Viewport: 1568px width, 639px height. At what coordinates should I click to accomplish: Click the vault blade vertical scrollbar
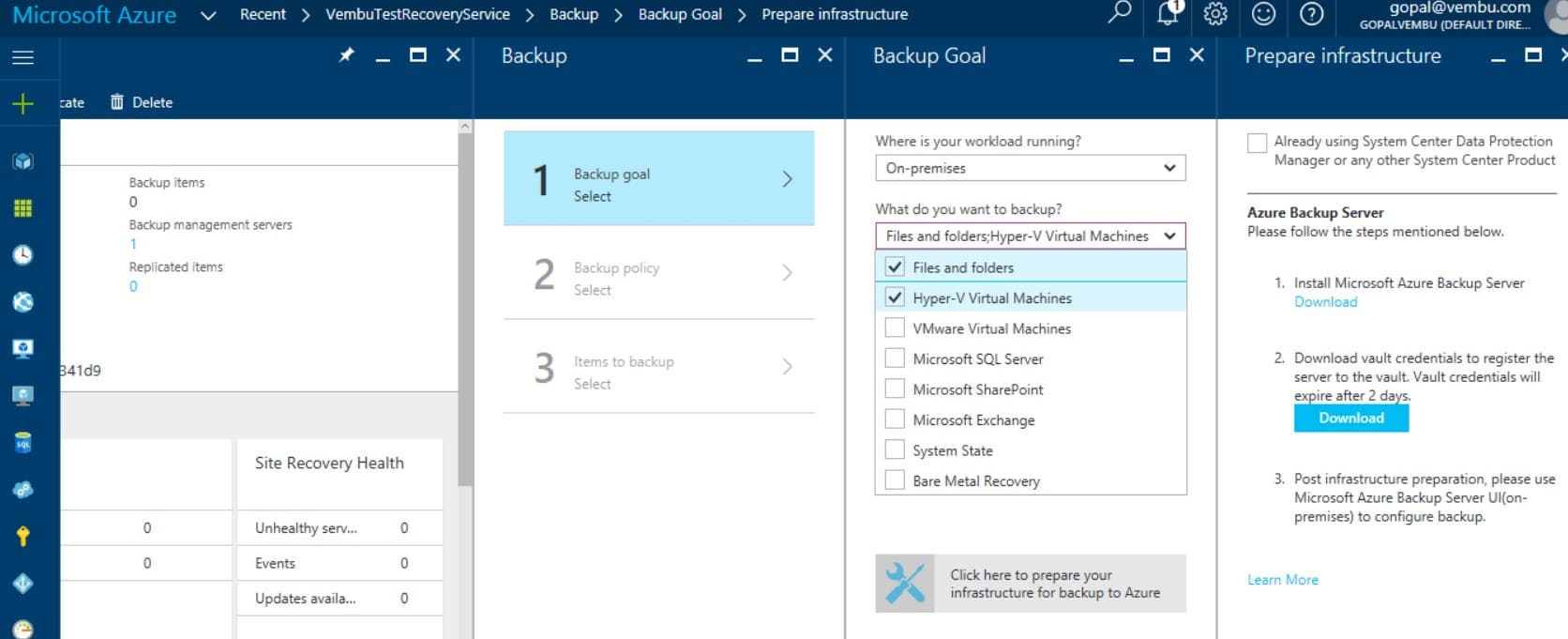pos(465,310)
